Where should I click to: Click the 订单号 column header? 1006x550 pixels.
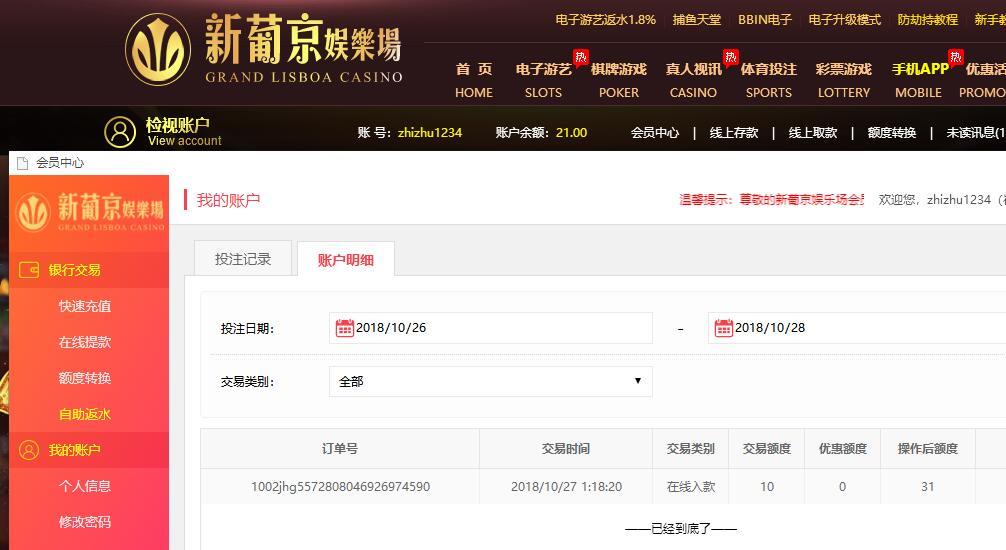(340, 449)
